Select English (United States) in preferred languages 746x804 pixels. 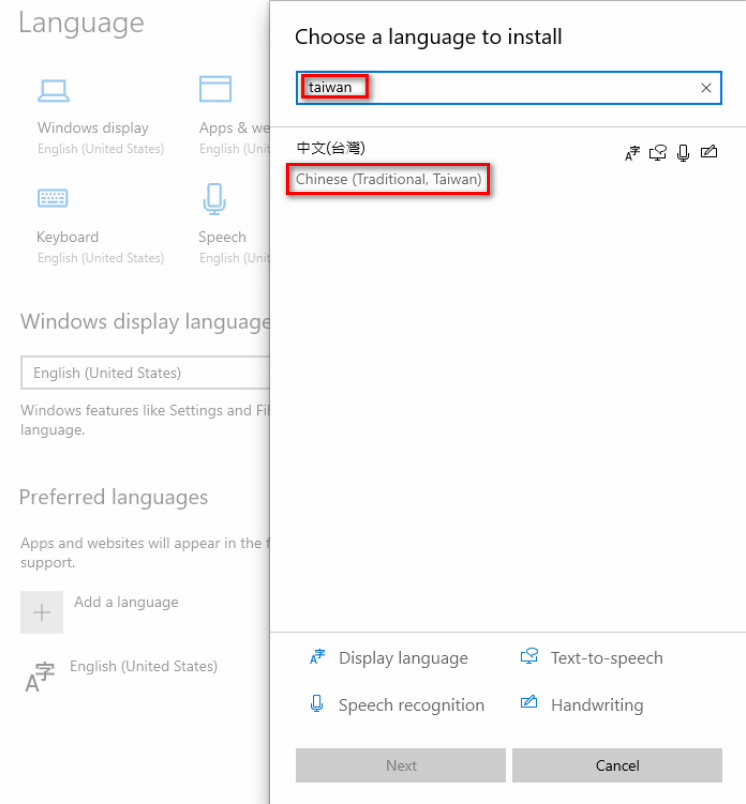144,666
